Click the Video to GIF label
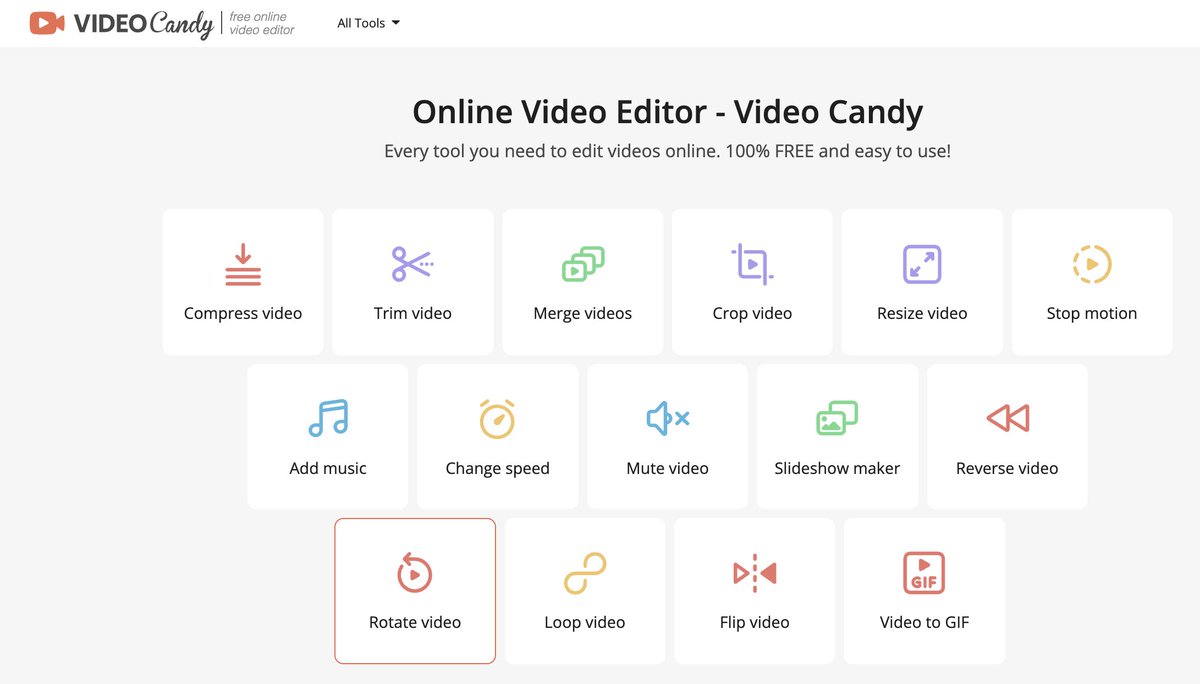This screenshot has height=684, width=1200. [924, 622]
